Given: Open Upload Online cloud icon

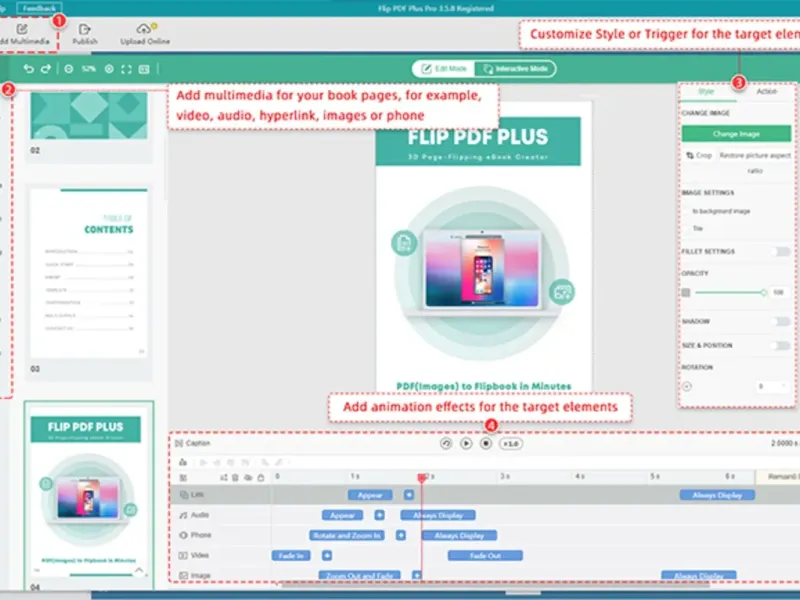Looking at the screenshot, I should coord(144,29).
